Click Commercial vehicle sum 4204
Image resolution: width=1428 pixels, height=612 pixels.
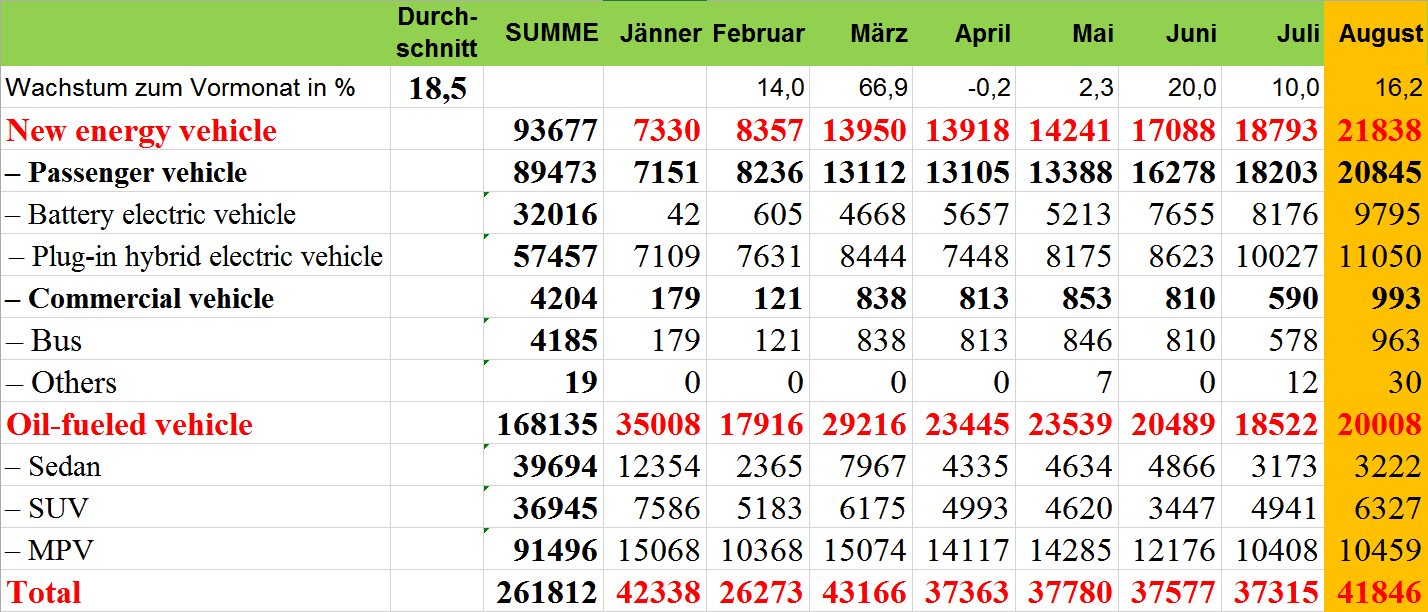tap(562, 299)
